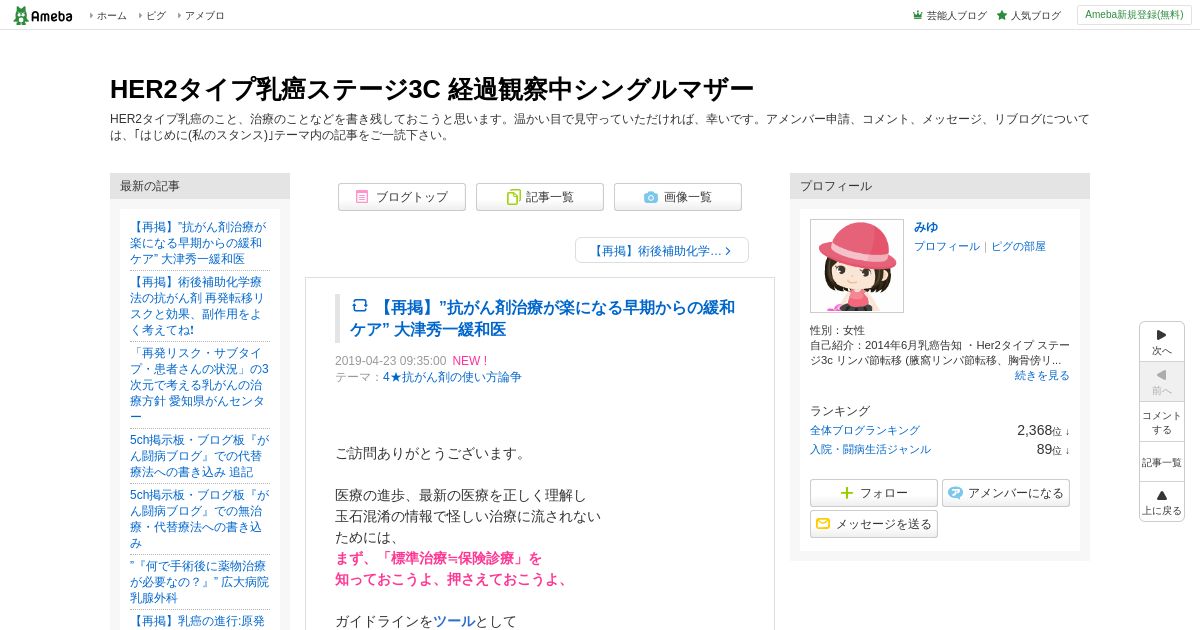Open 人気ブログ with star icon
This screenshot has width=1200, height=630.
1028,16
